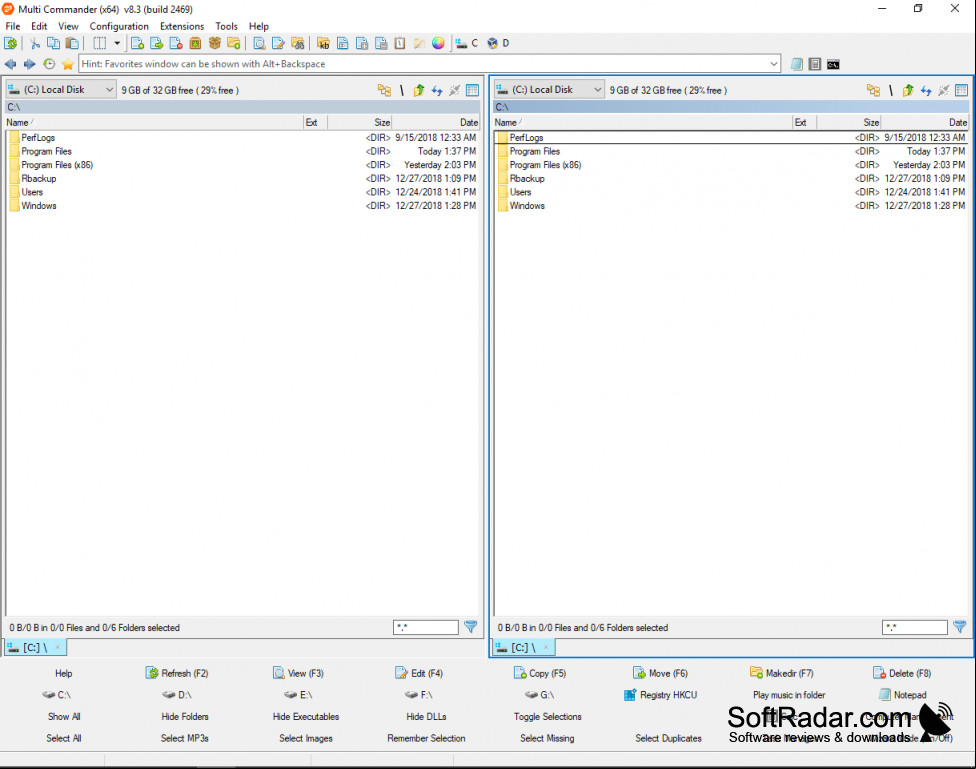Image resolution: width=976 pixels, height=769 pixels.
Task: Open the File menu
Action: (x=12, y=26)
